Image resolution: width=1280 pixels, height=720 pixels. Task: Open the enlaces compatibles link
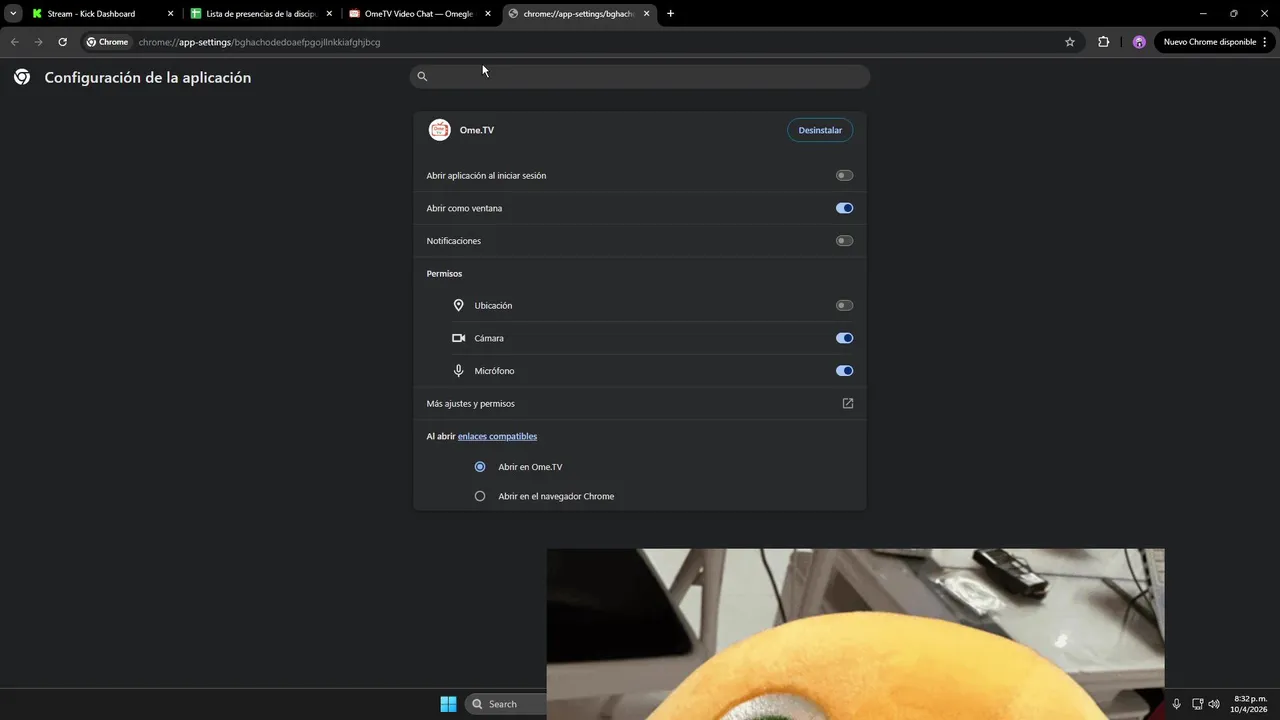coord(497,436)
